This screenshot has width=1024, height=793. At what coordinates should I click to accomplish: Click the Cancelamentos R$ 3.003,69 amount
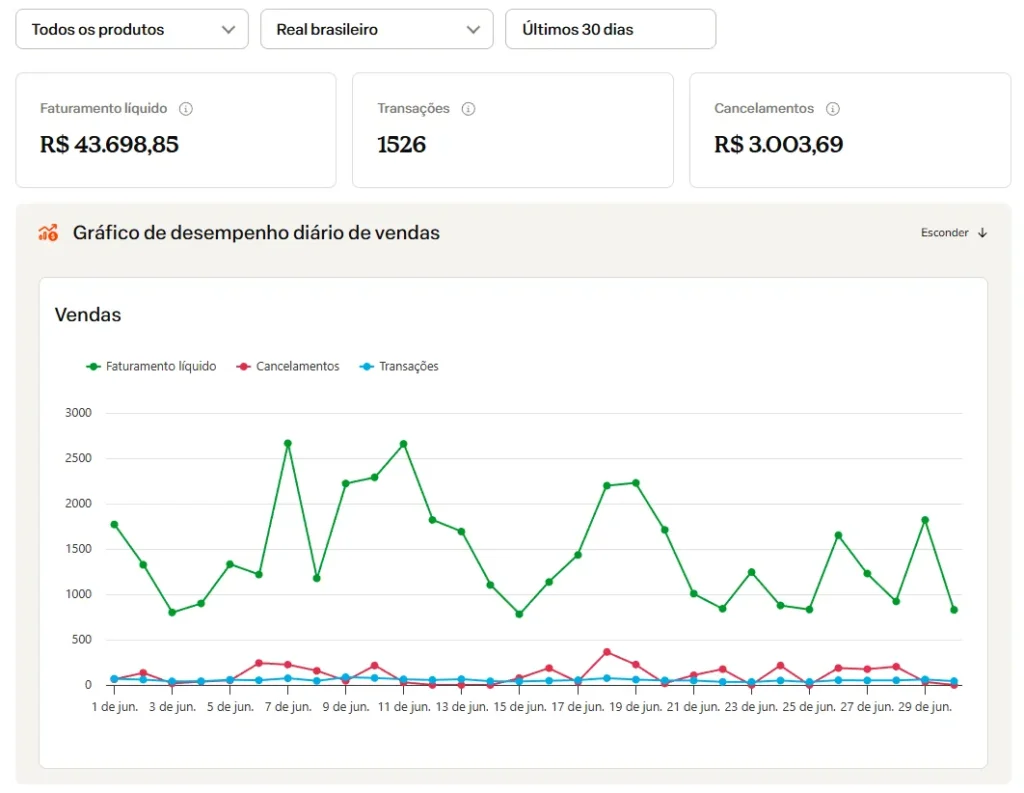pyautogui.click(x=778, y=145)
